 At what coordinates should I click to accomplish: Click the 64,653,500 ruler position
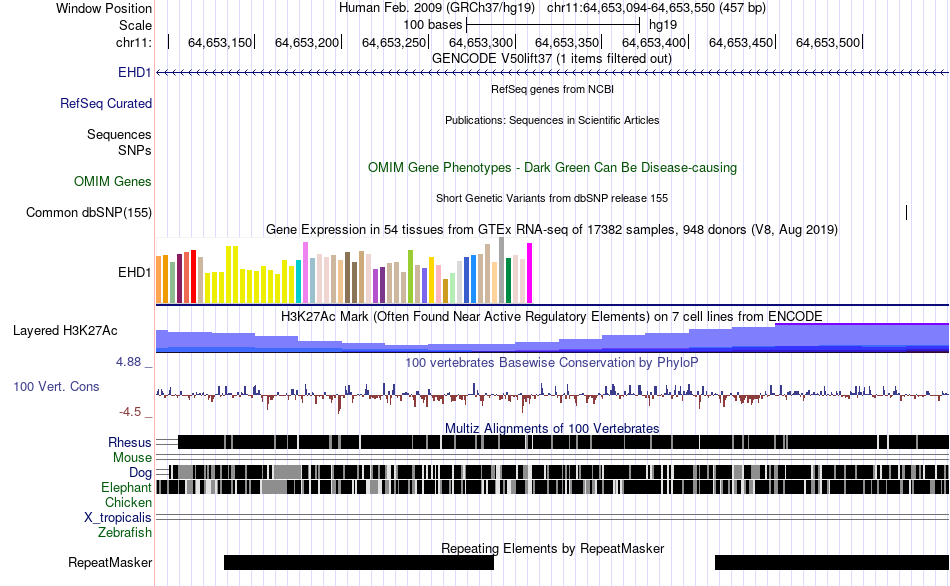point(828,42)
